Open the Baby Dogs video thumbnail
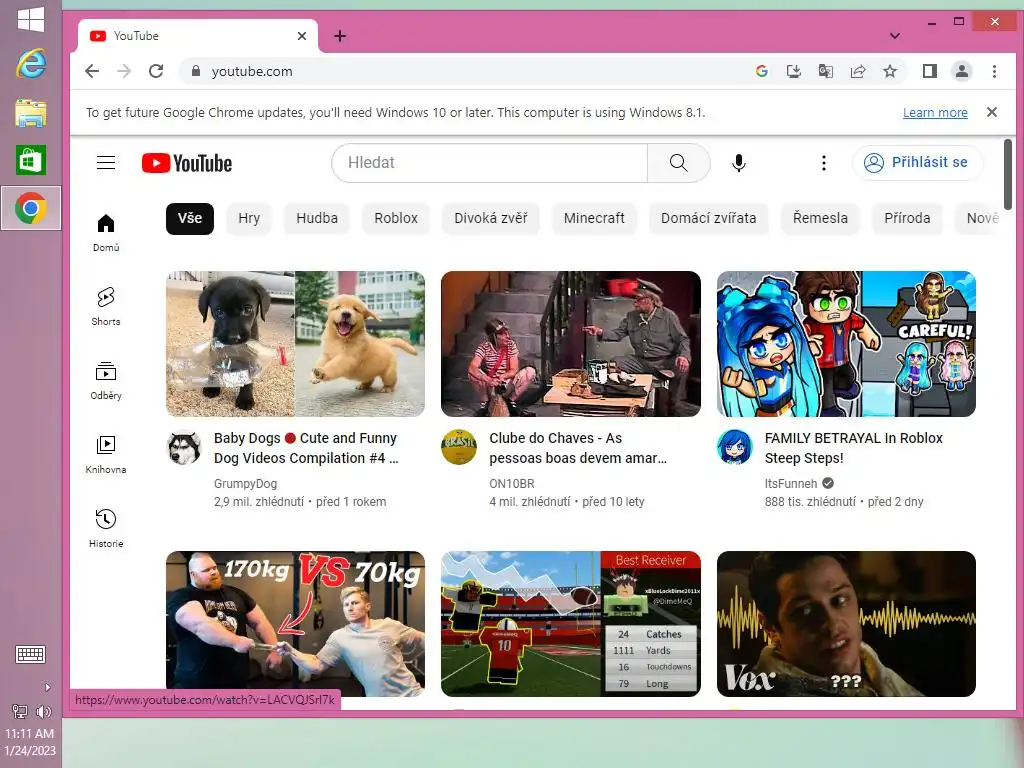 click(x=295, y=344)
